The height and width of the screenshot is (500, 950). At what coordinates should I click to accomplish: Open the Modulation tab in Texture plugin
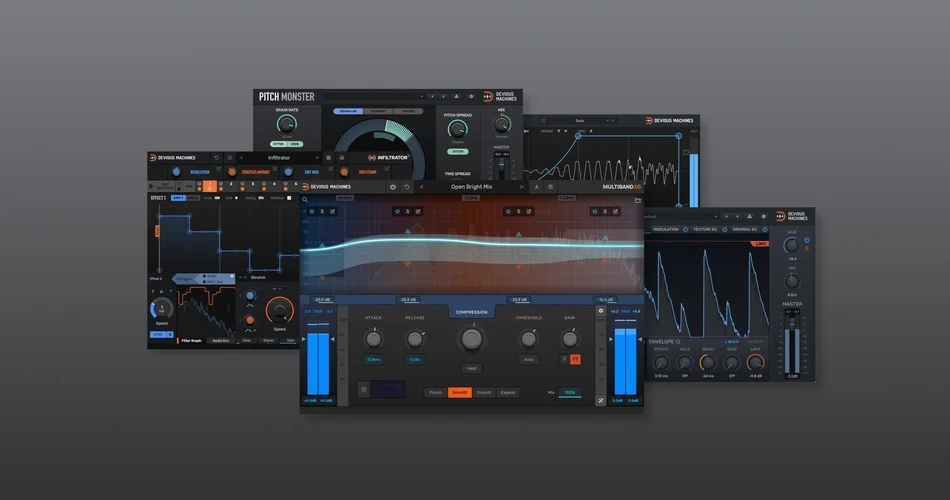(x=665, y=230)
